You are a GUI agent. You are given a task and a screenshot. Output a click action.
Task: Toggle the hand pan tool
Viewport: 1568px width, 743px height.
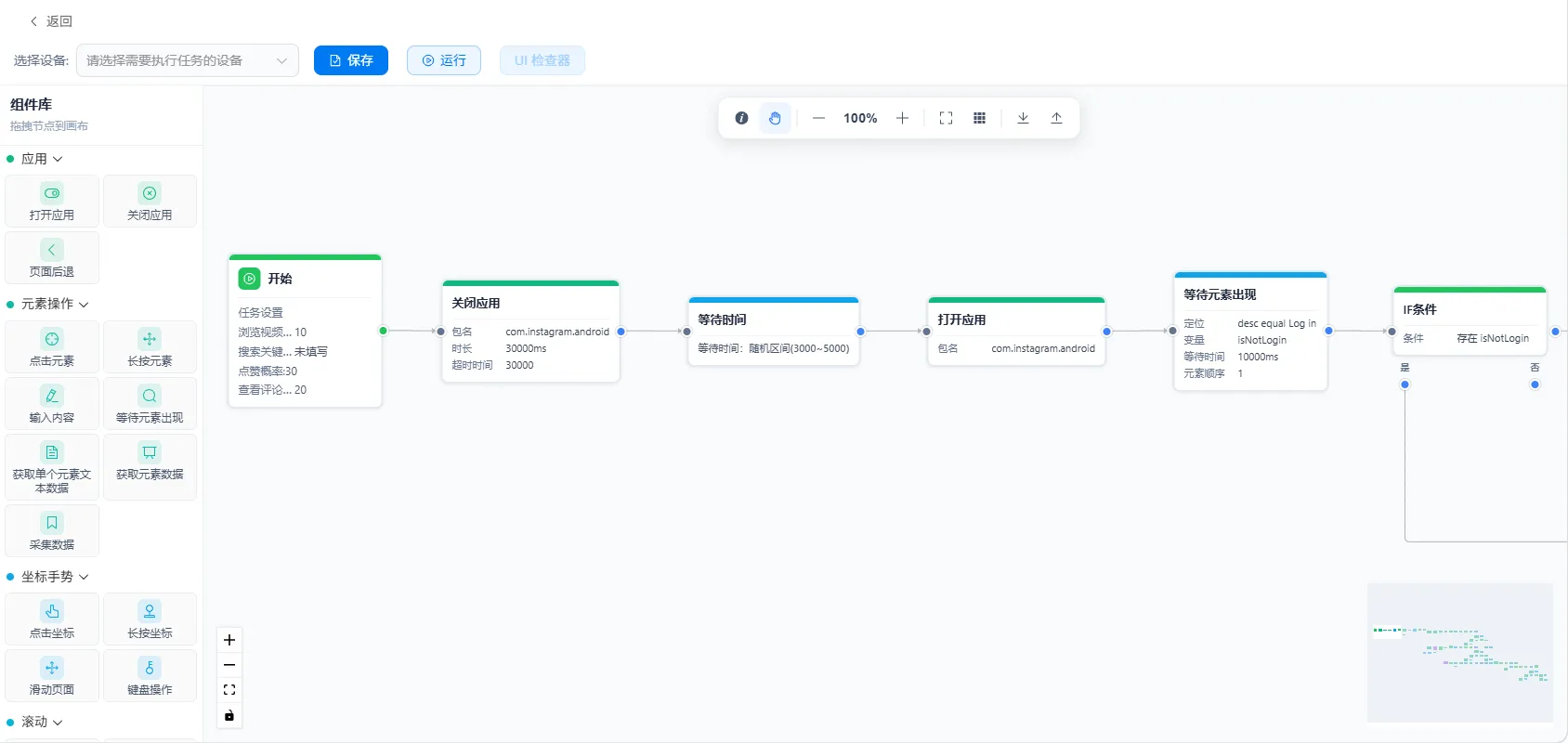pos(775,118)
